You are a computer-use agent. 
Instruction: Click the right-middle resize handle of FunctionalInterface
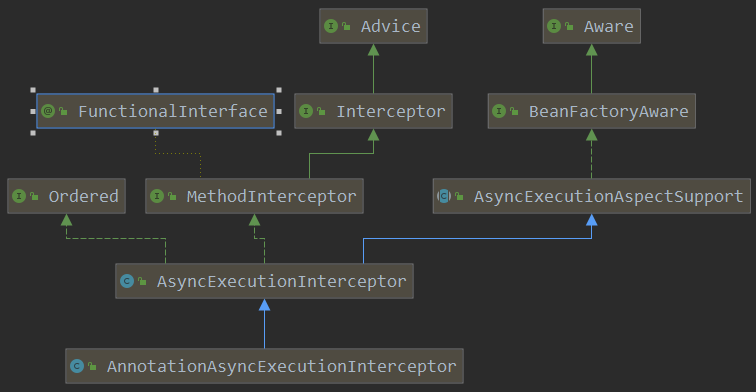point(279,111)
